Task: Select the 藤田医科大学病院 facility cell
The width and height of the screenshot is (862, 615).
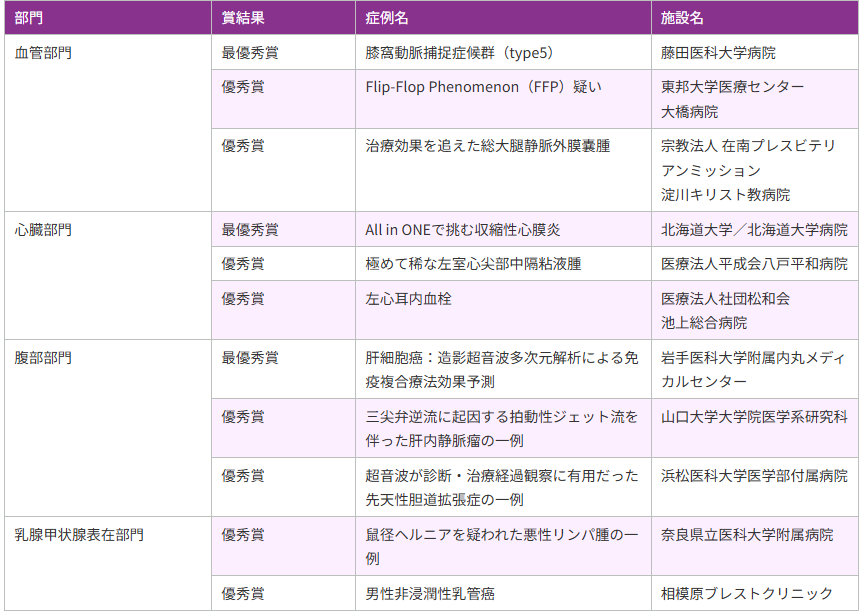Action: click(718, 53)
